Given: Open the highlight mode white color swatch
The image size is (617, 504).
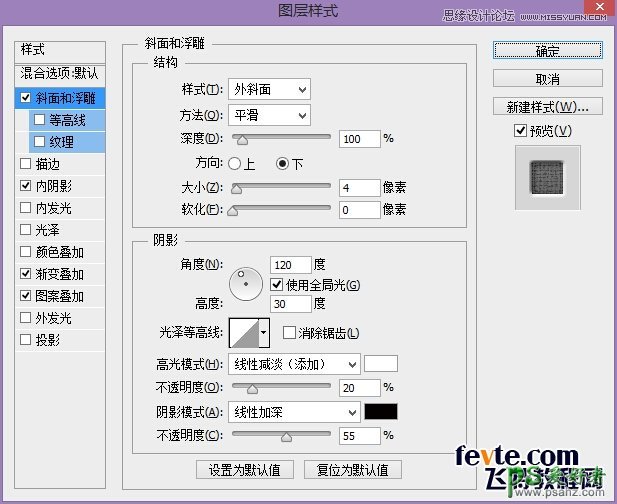Looking at the screenshot, I should (381, 364).
